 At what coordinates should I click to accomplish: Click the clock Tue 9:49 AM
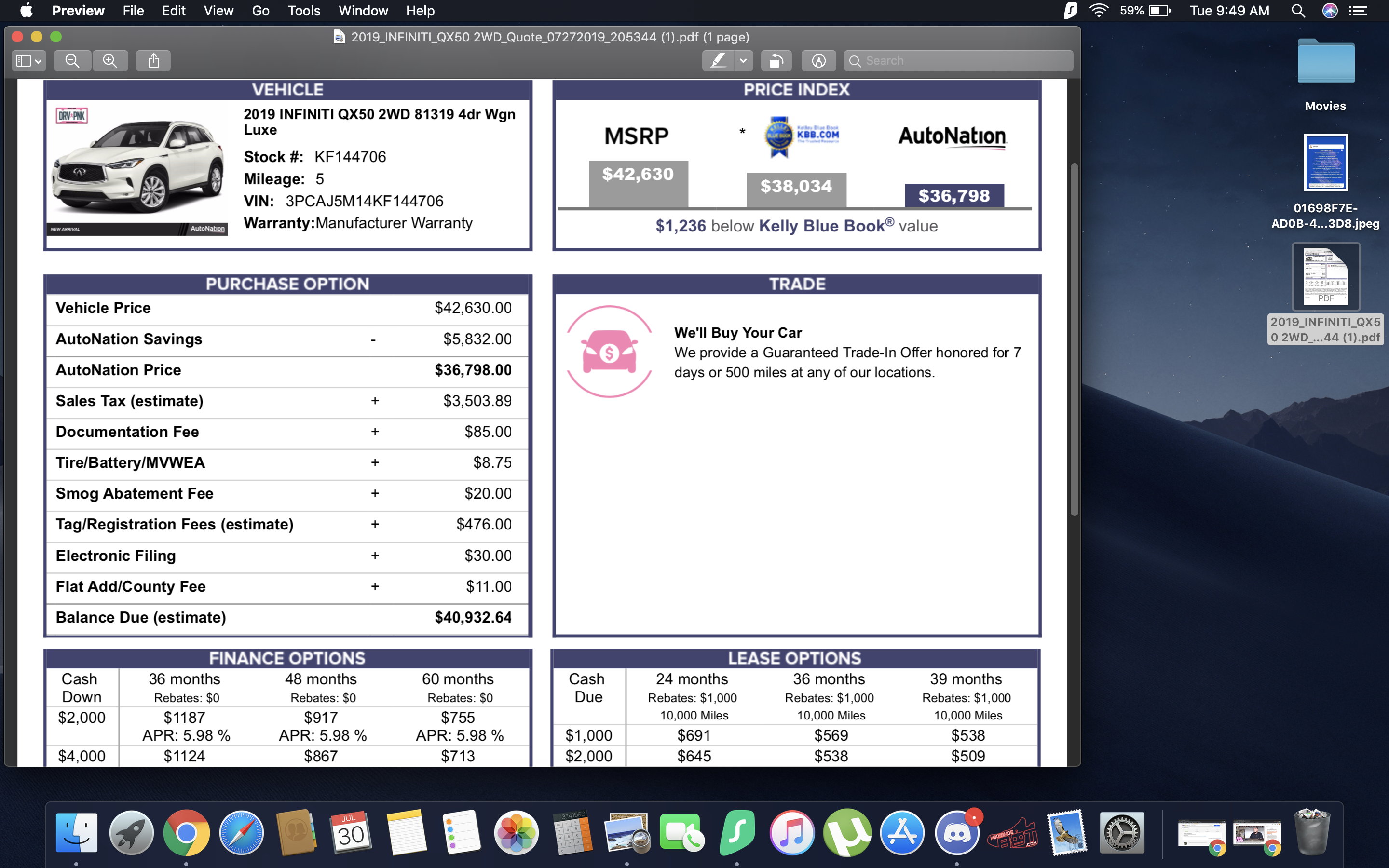1229,10
